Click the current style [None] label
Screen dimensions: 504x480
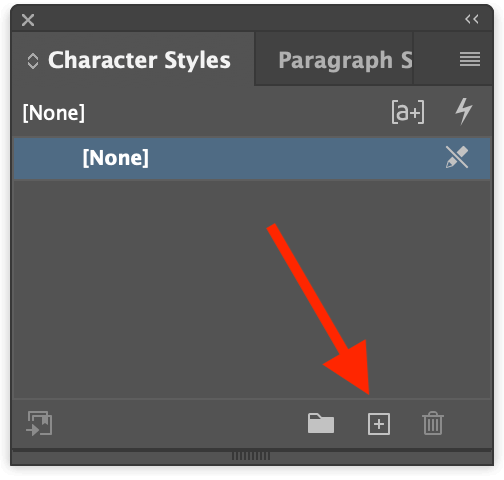pos(54,113)
